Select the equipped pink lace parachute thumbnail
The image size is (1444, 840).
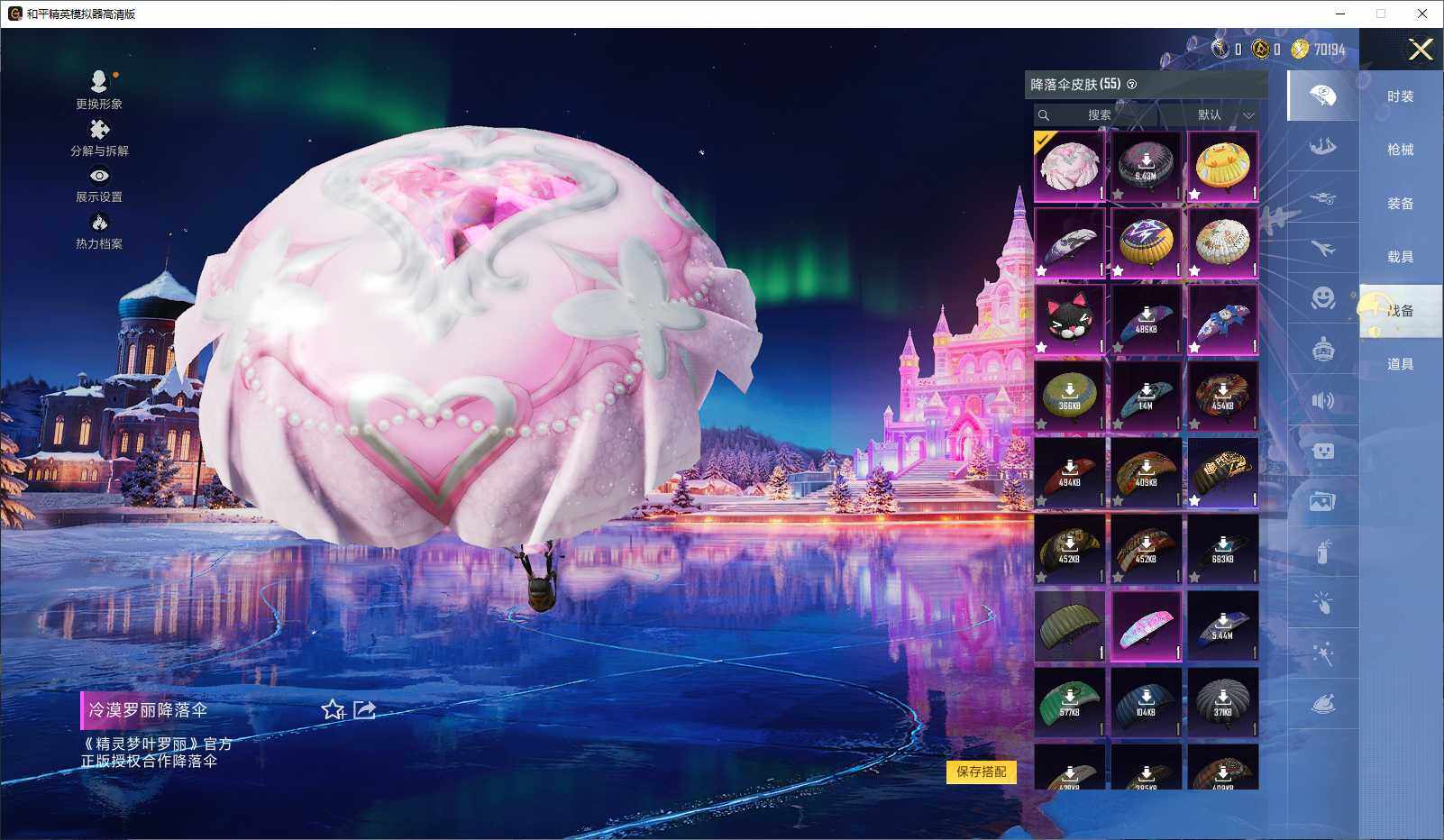point(1070,167)
